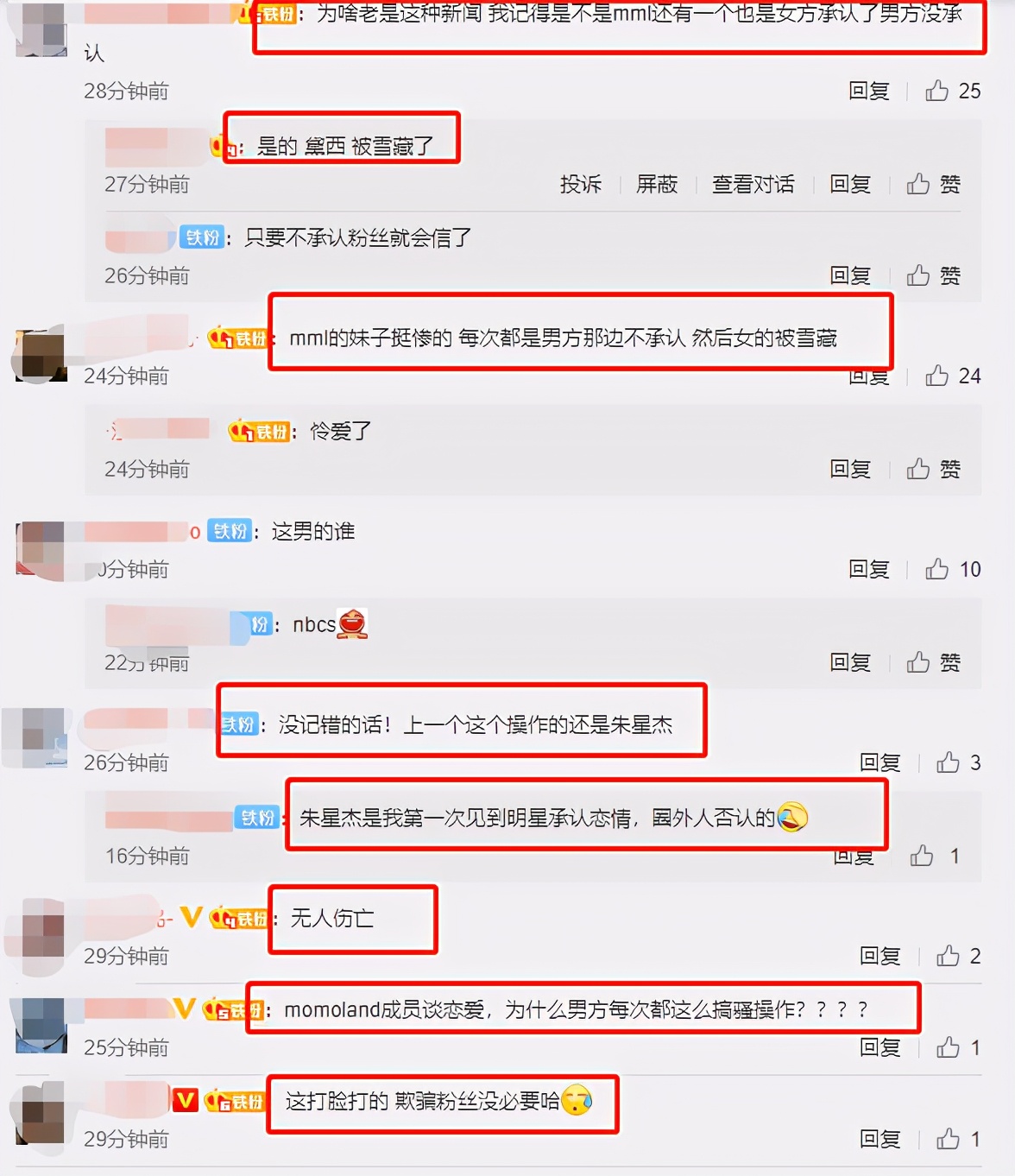Open avatar of top commenter

point(41,29)
